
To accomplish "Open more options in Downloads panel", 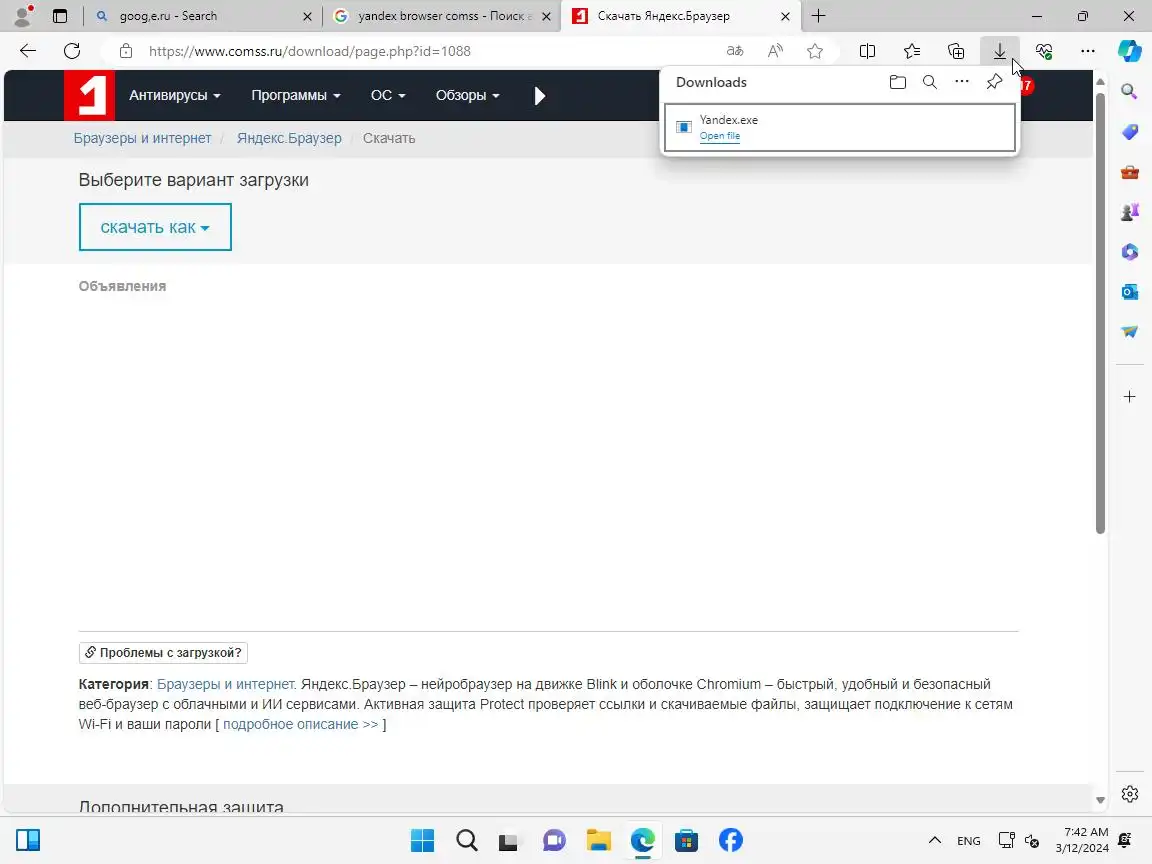I will click(x=962, y=82).
